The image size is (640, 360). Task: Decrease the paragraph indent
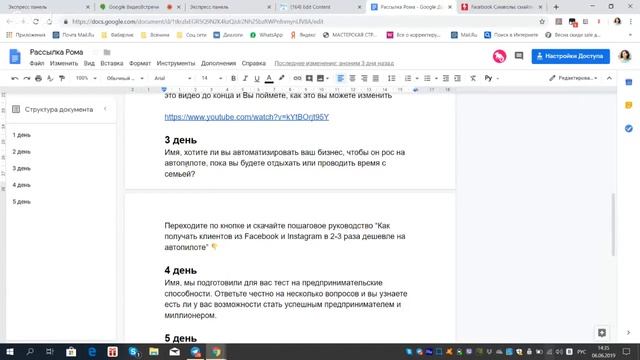(x=446, y=78)
